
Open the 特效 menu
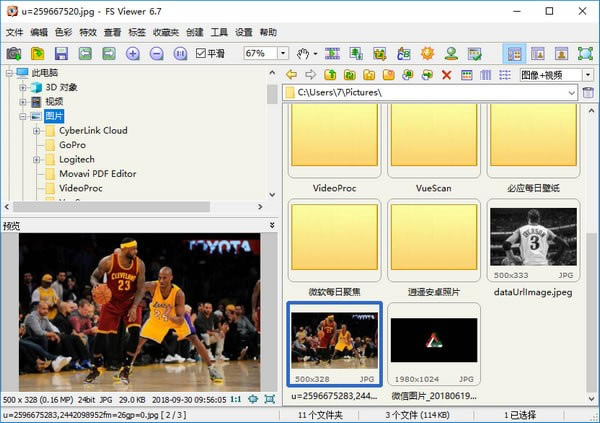coord(89,32)
